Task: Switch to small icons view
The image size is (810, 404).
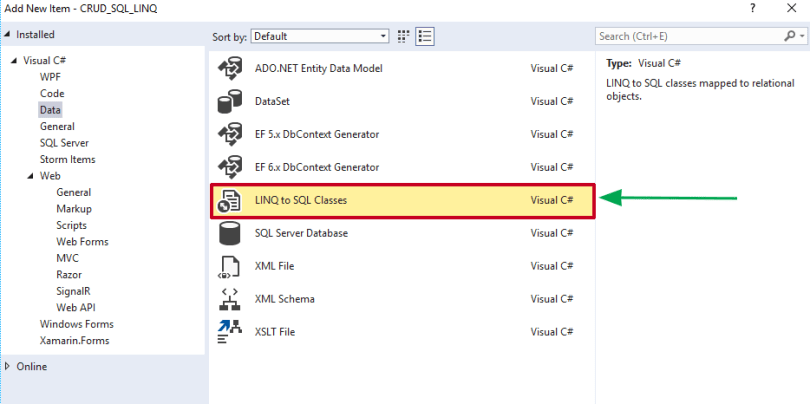Action: pyautogui.click(x=404, y=36)
